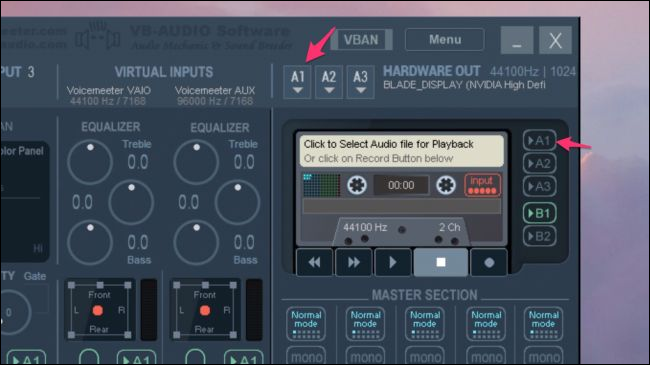
Task: Open the A1 hardware out device dropdown
Action: (x=297, y=82)
